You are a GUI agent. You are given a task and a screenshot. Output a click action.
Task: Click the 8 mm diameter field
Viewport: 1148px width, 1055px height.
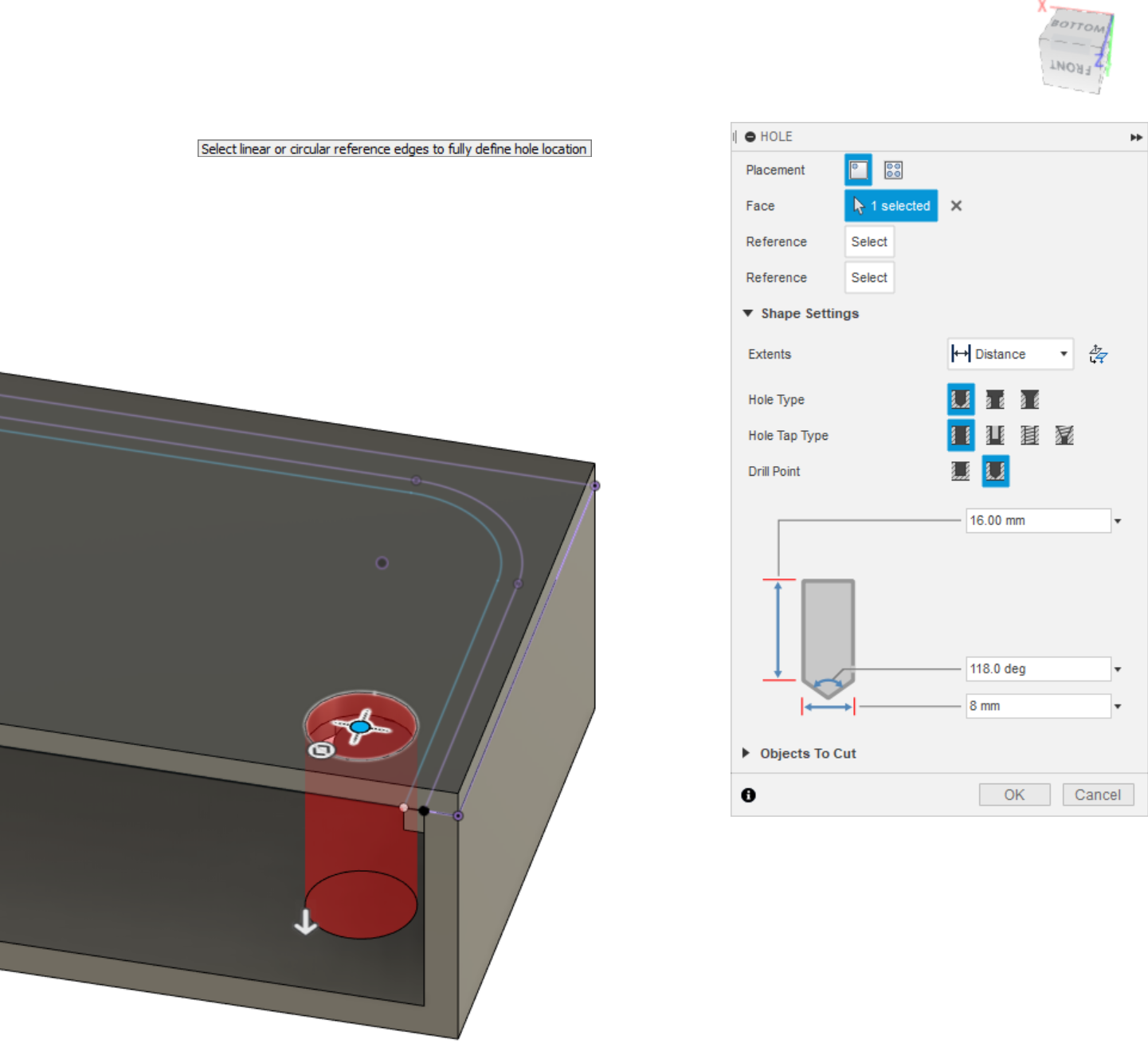[x=1038, y=706]
